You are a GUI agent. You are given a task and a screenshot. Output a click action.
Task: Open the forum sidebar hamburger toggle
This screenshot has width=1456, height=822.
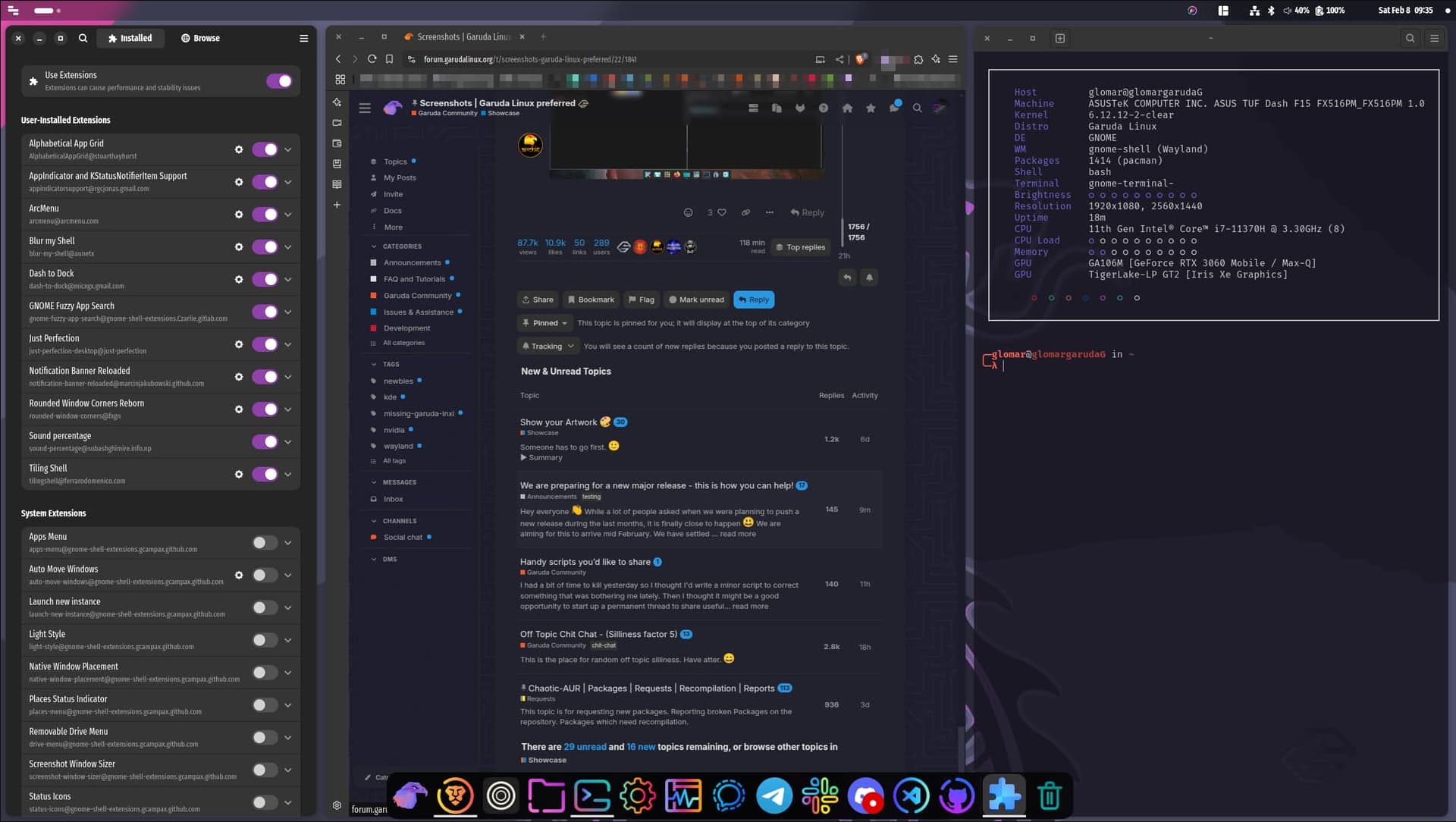pyautogui.click(x=365, y=108)
